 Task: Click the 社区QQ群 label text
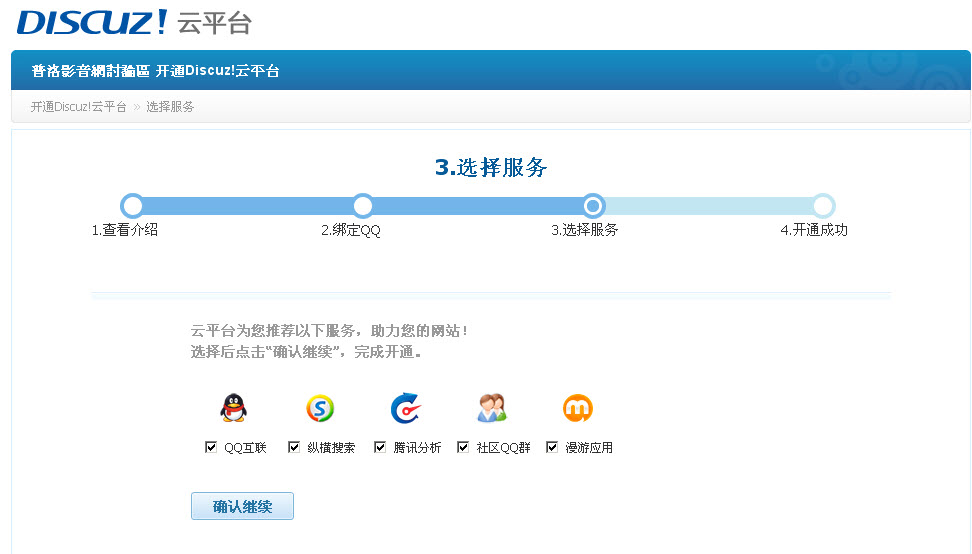[x=503, y=447]
